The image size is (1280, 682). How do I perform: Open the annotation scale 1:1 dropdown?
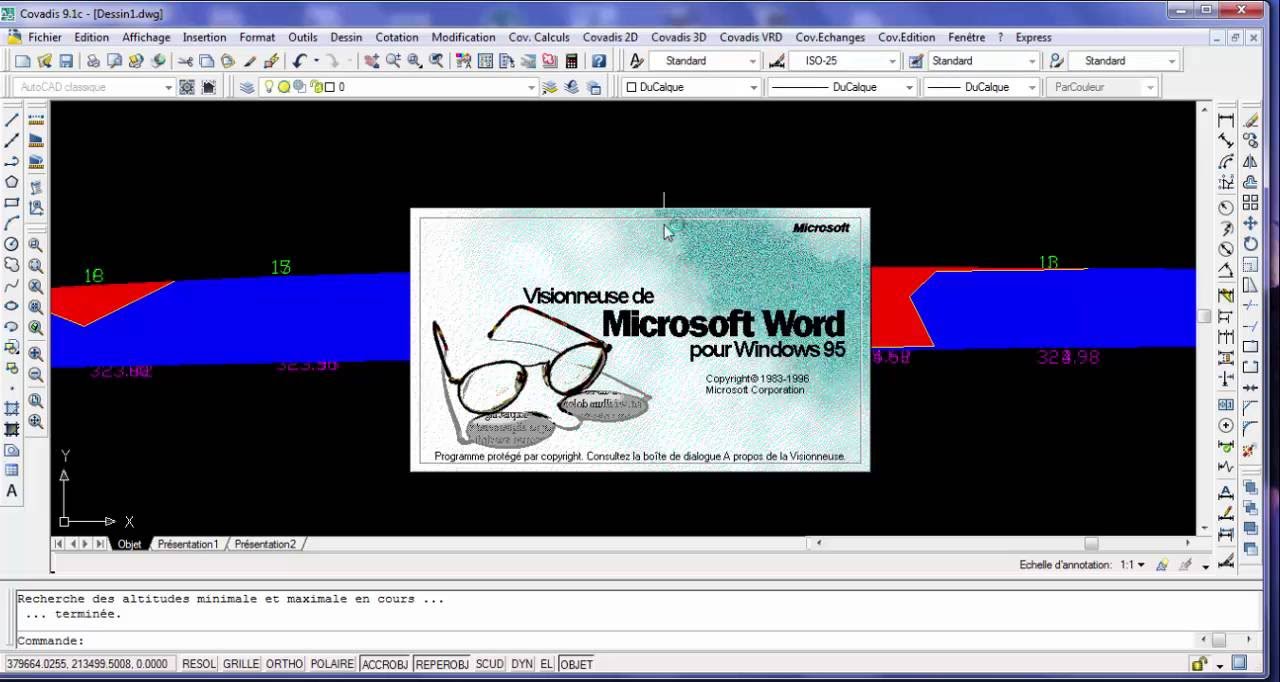pyautogui.click(x=1133, y=565)
